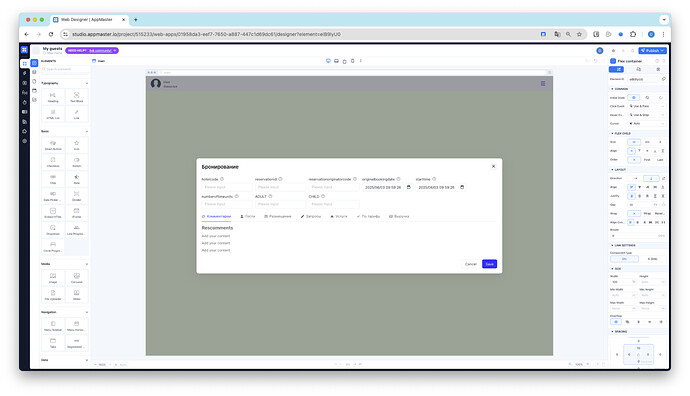
Task: Click the blue Save button
Action: coord(489,264)
